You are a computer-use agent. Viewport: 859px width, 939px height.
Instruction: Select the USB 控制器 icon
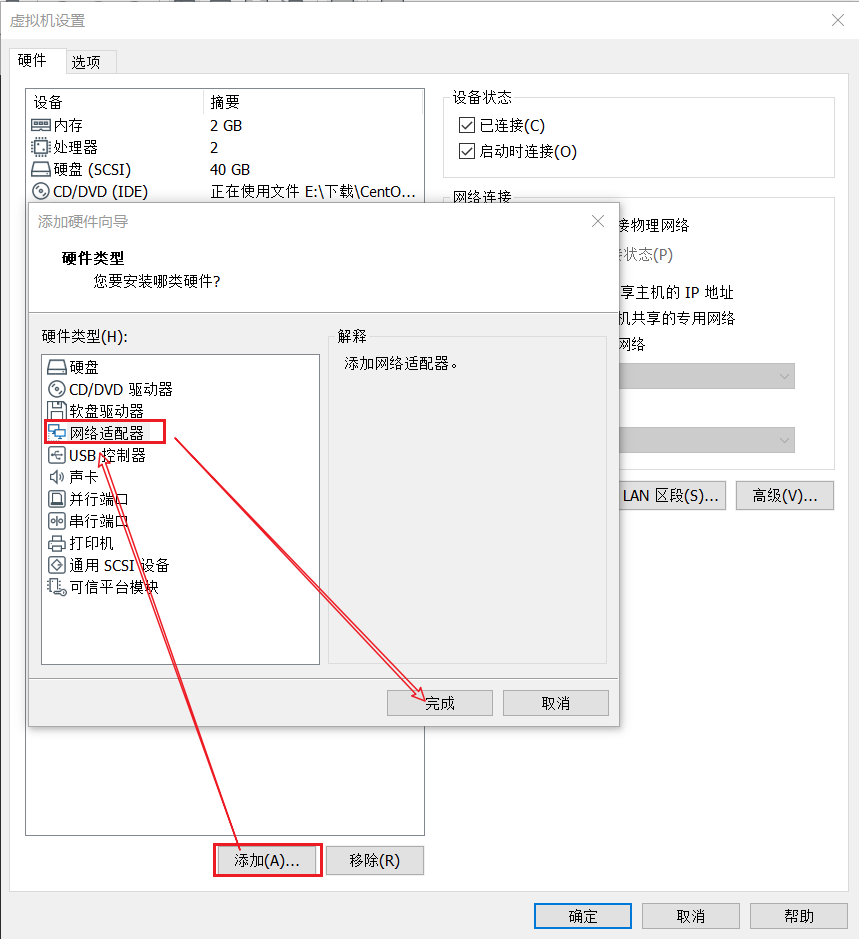[x=56, y=455]
